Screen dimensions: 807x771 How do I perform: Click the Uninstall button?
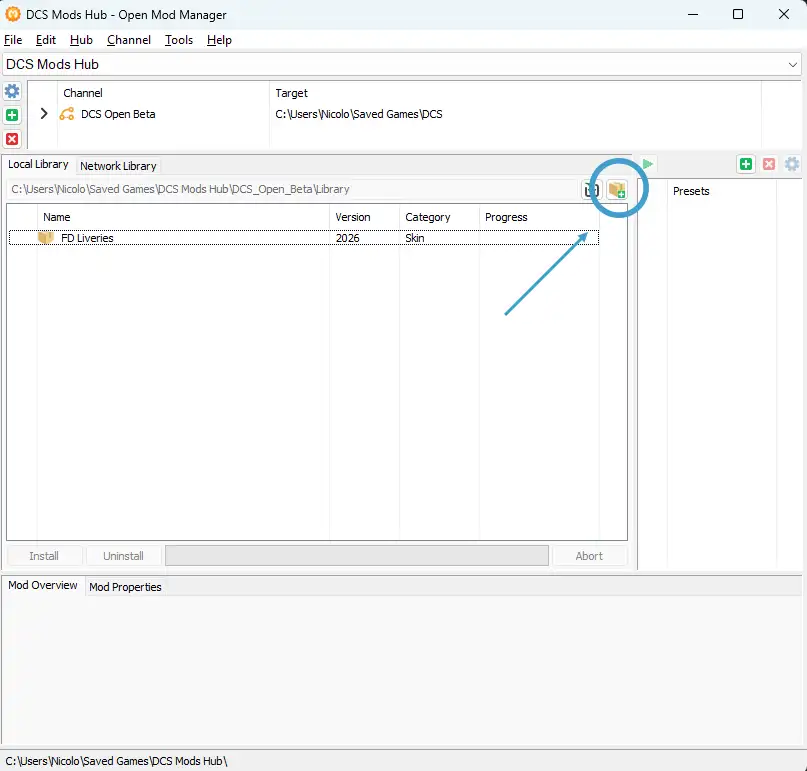click(123, 556)
